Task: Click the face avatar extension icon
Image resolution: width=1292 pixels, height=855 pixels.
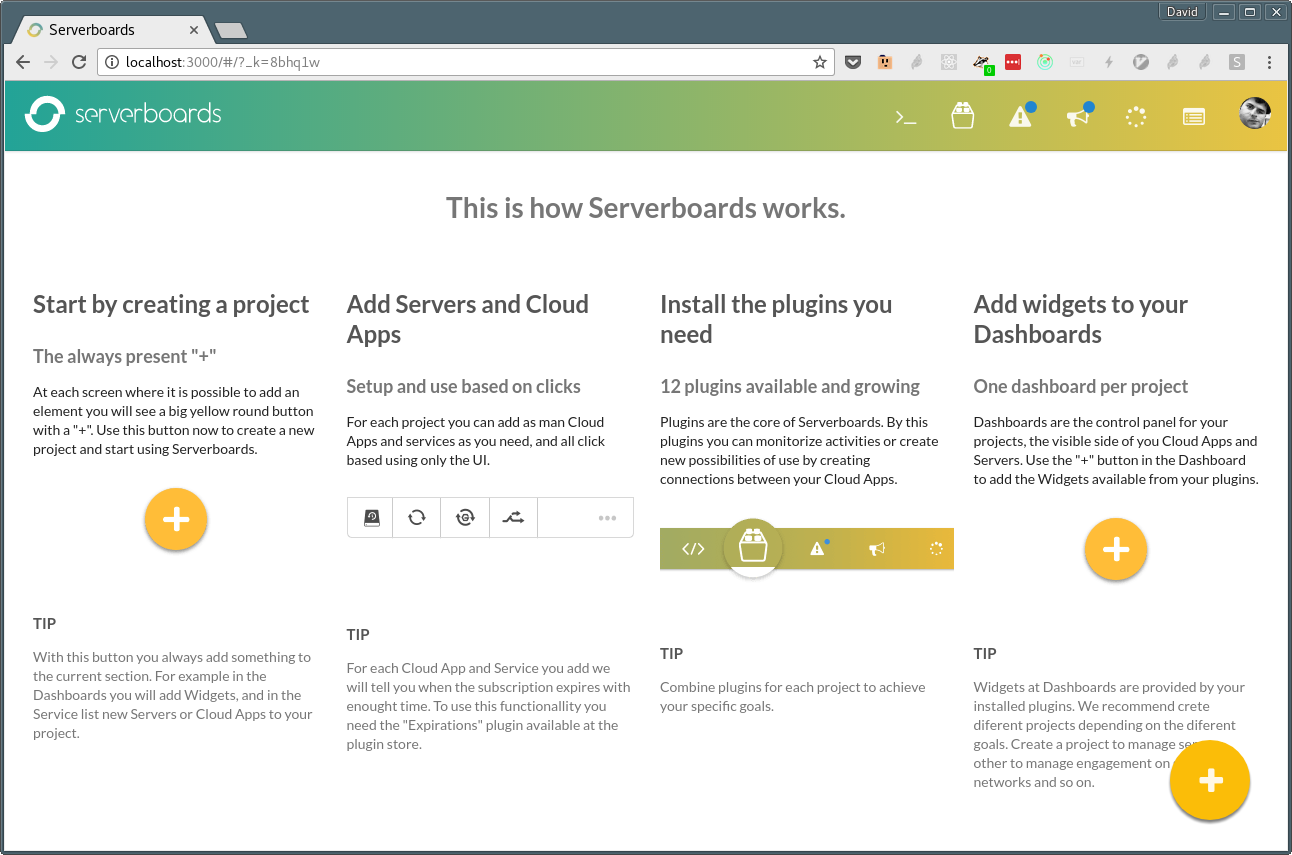Action: [x=885, y=62]
